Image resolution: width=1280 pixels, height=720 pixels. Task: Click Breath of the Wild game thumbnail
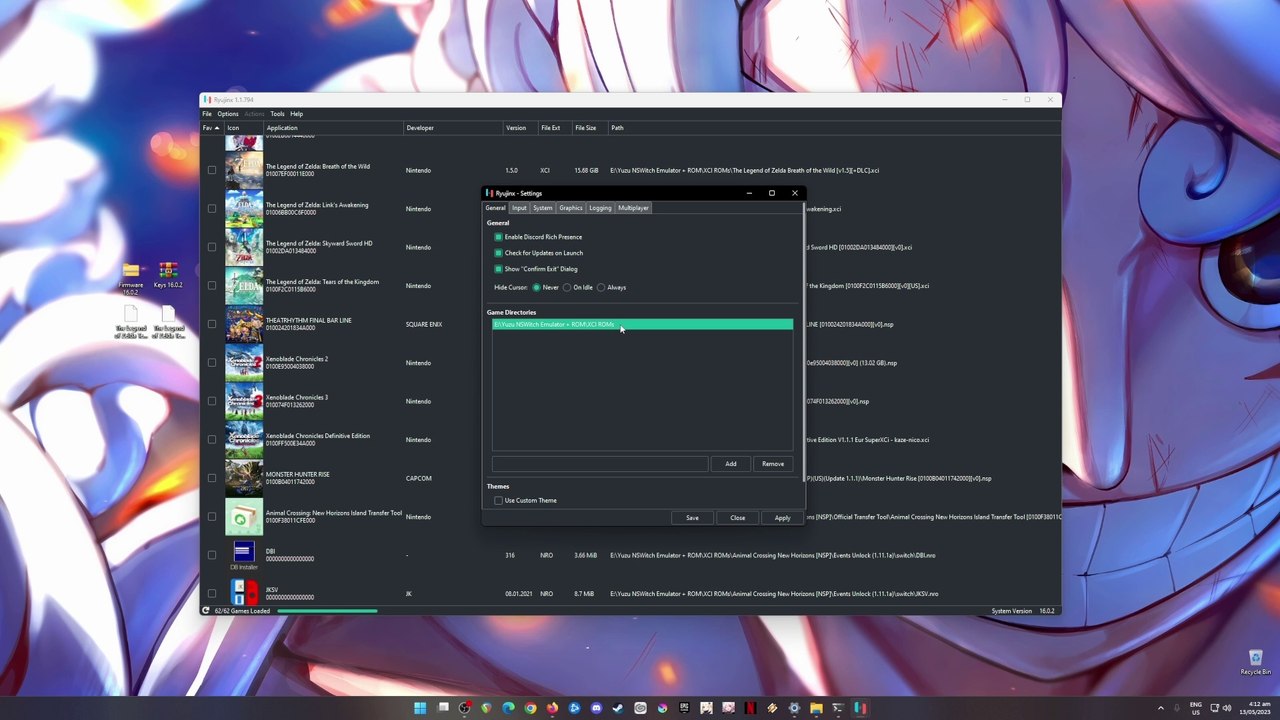coord(243,170)
